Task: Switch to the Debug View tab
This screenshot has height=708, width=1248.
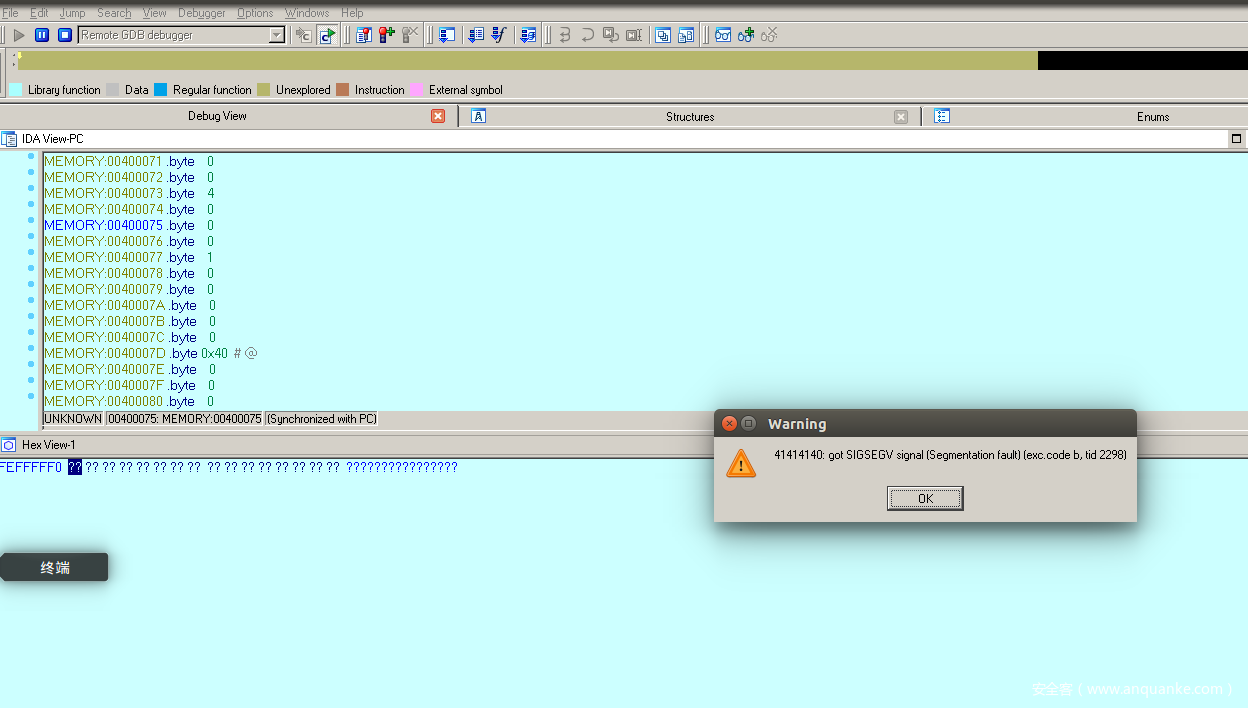Action: click(x=217, y=116)
